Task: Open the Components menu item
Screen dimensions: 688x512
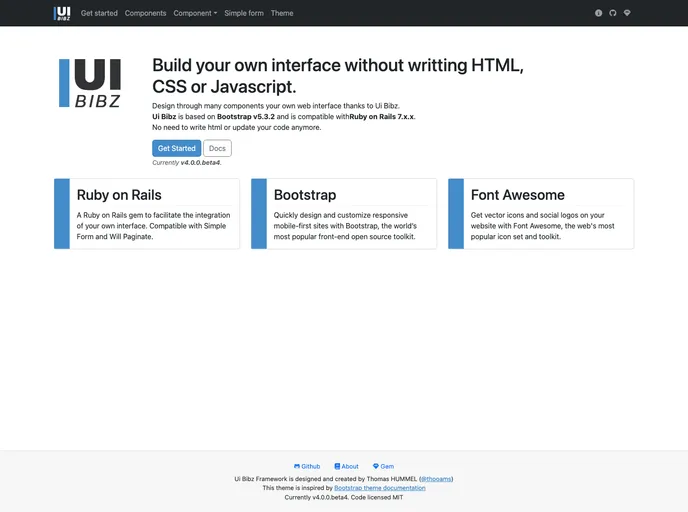Action: click(x=145, y=13)
